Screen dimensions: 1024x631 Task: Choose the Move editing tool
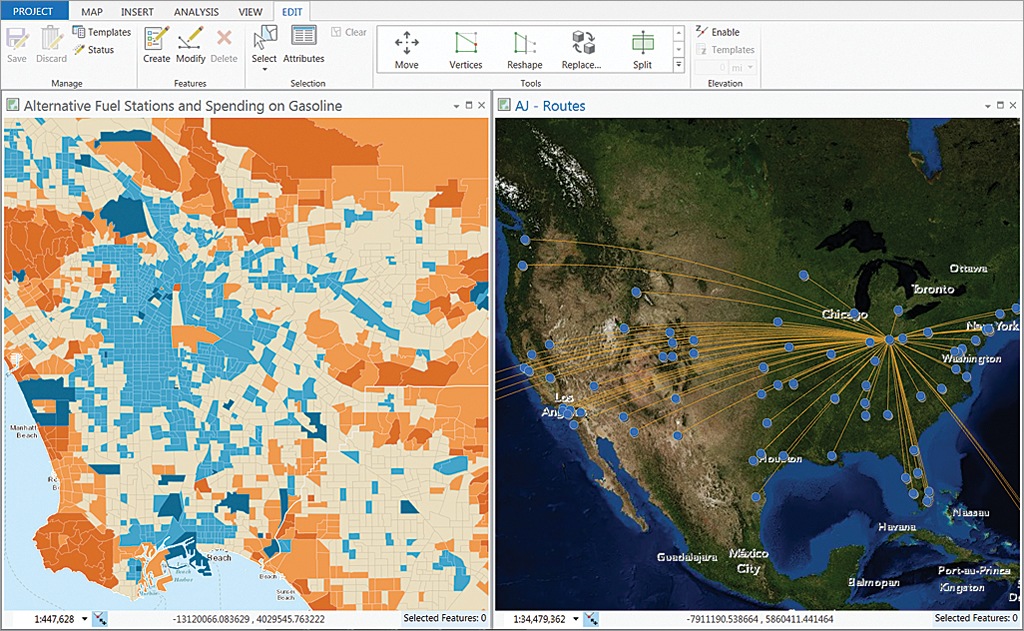tap(406, 50)
